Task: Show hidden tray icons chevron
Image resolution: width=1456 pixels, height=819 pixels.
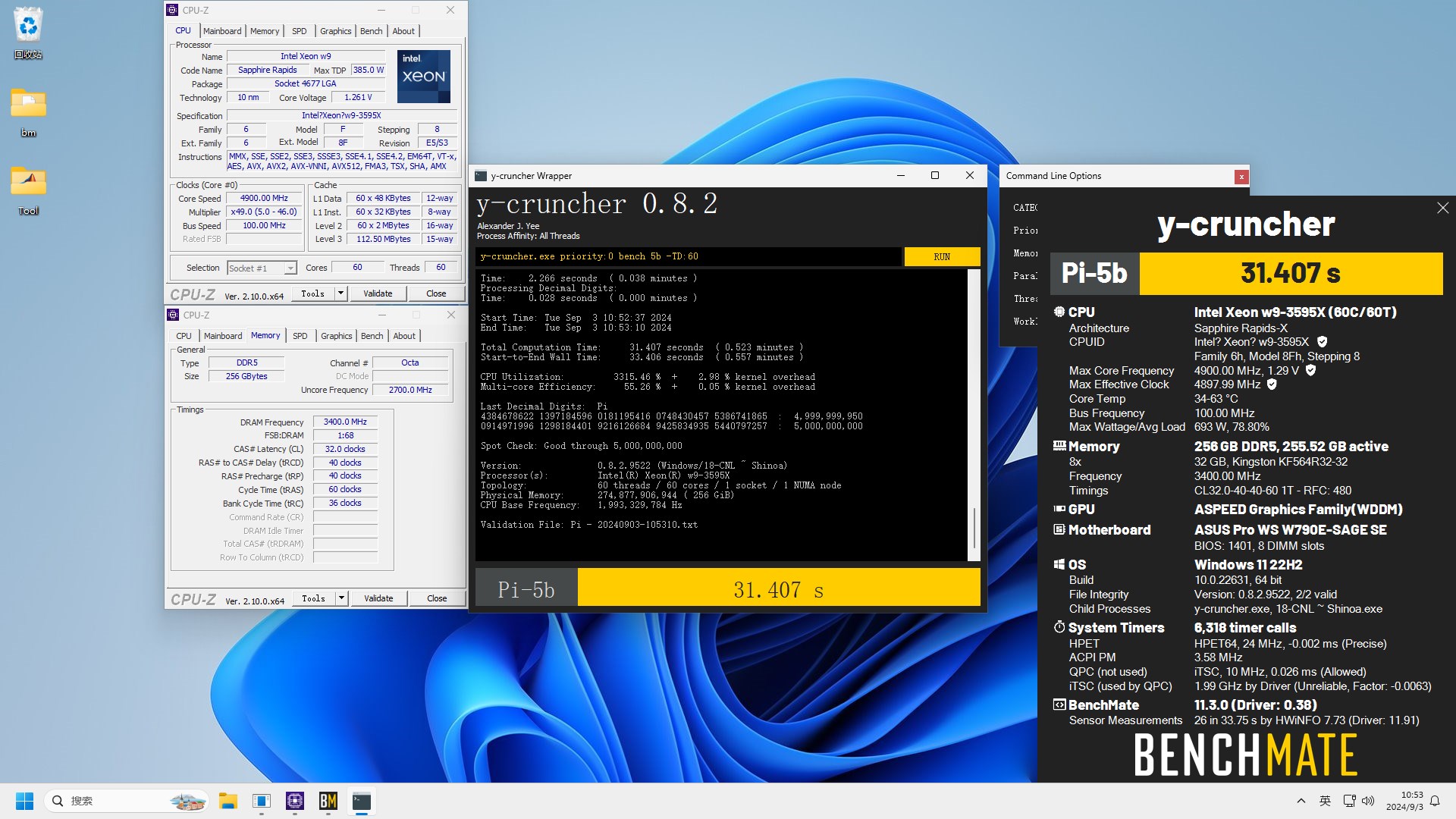Action: point(1301,801)
